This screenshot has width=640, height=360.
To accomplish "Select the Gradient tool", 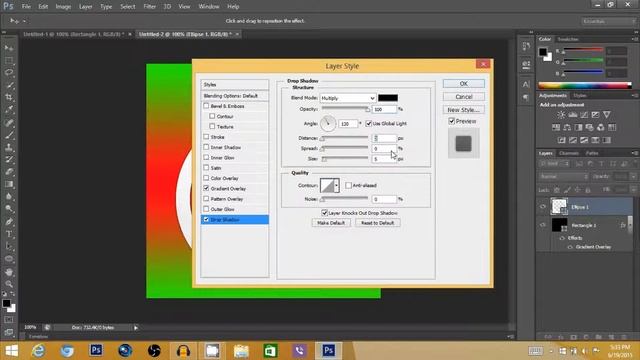I will click(9, 184).
